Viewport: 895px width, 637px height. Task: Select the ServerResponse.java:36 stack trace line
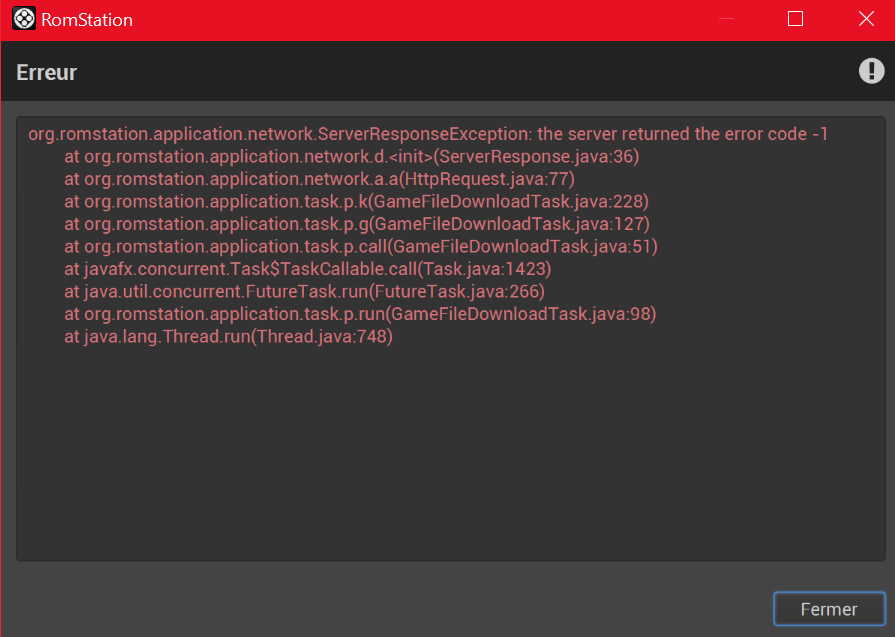click(352, 156)
